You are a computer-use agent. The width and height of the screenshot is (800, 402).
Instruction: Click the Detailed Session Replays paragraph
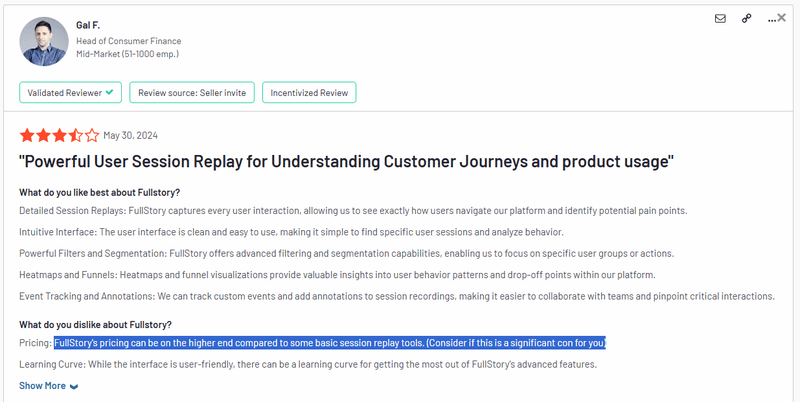pos(353,211)
